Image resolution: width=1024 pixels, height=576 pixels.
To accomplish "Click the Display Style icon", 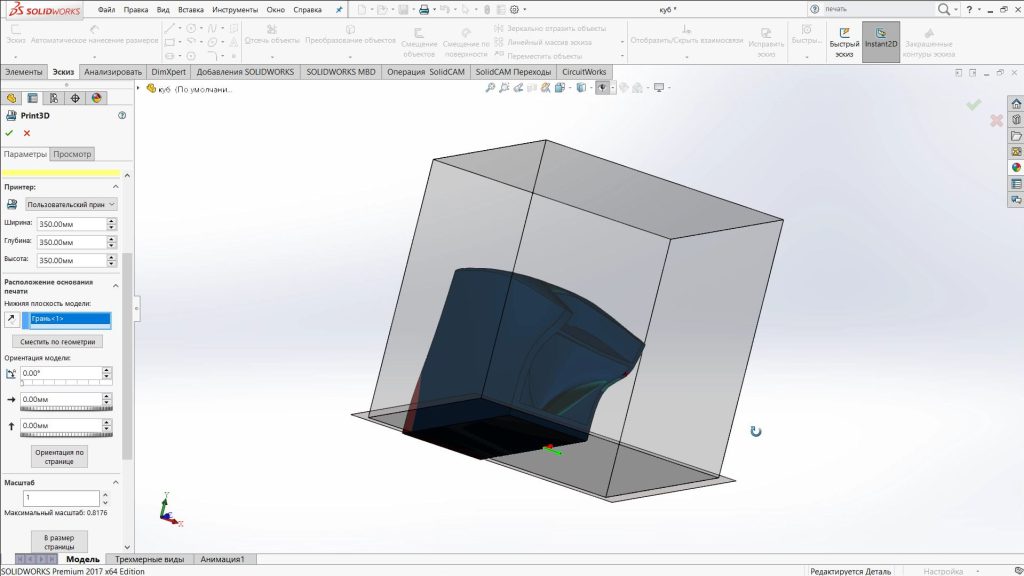I will [581, 88].
